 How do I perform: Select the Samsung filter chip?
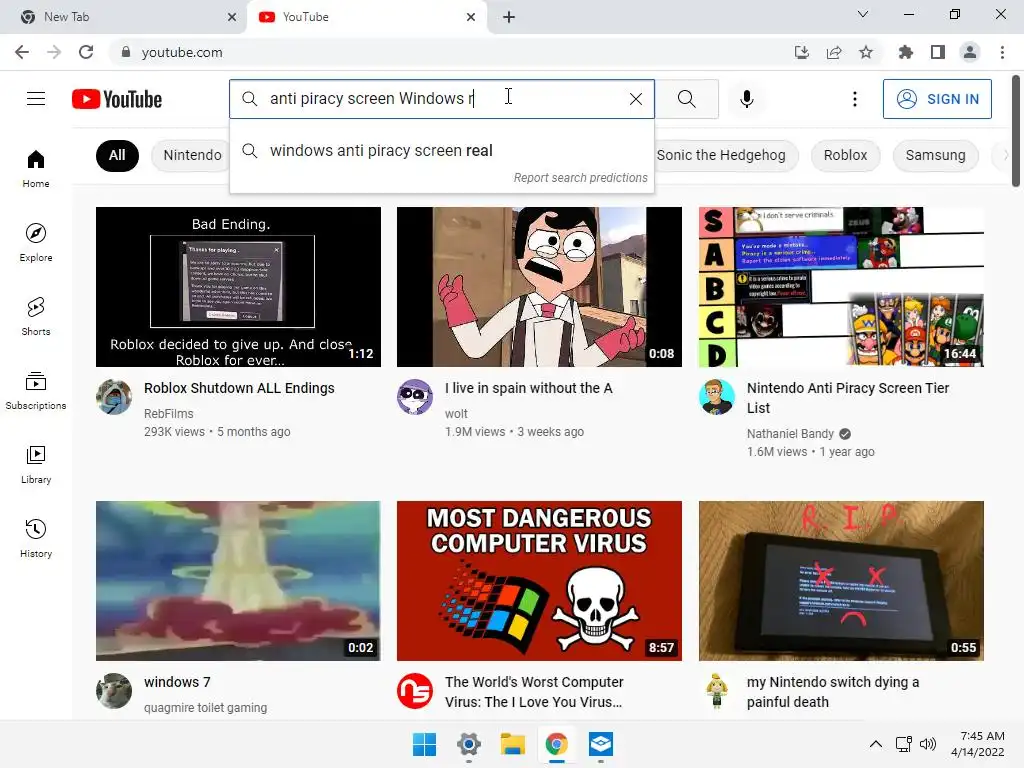pos(935,155)
